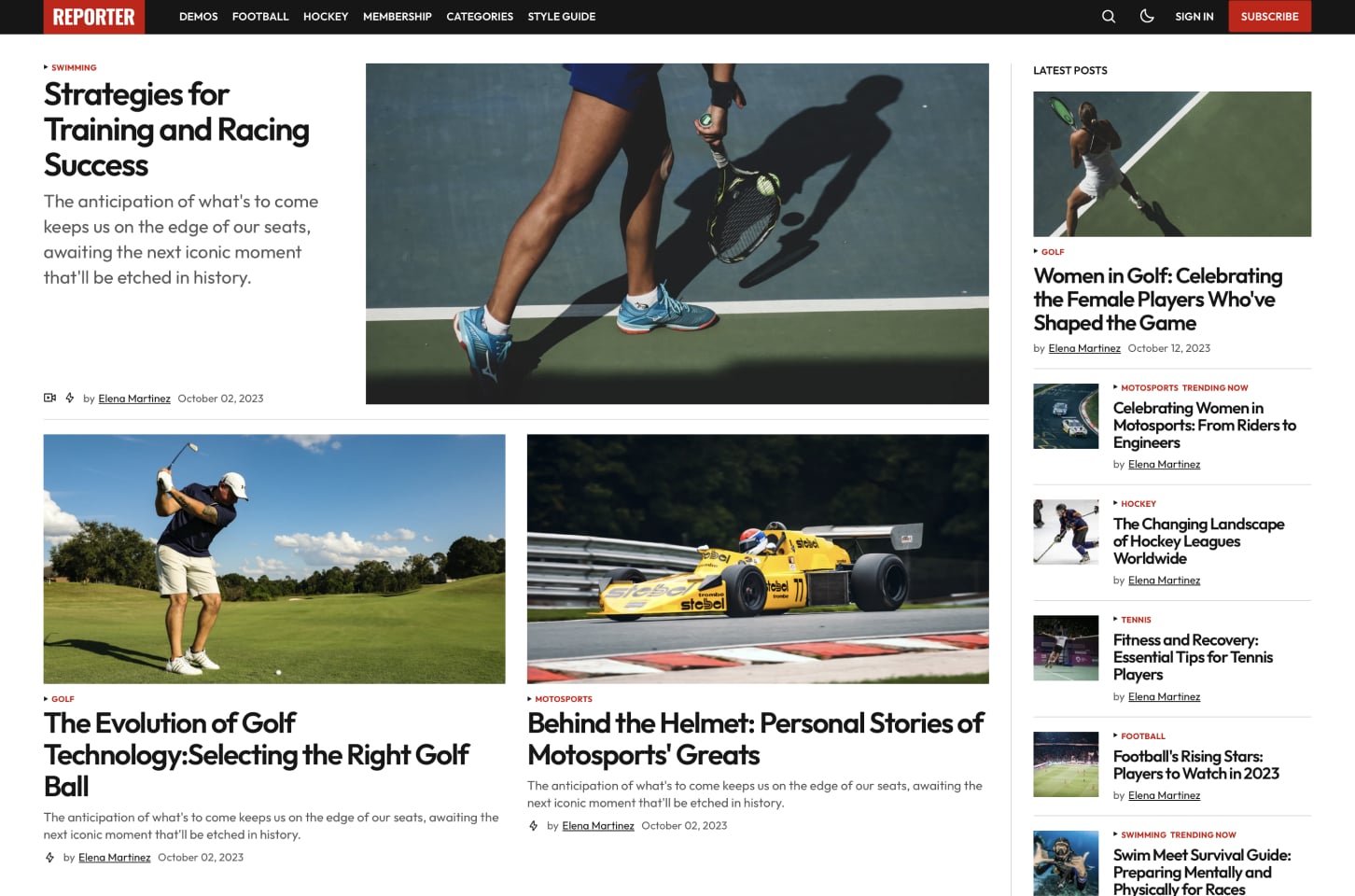Open the search magnifier icon
This screenshot has width=1355, height=896.
1108,16
